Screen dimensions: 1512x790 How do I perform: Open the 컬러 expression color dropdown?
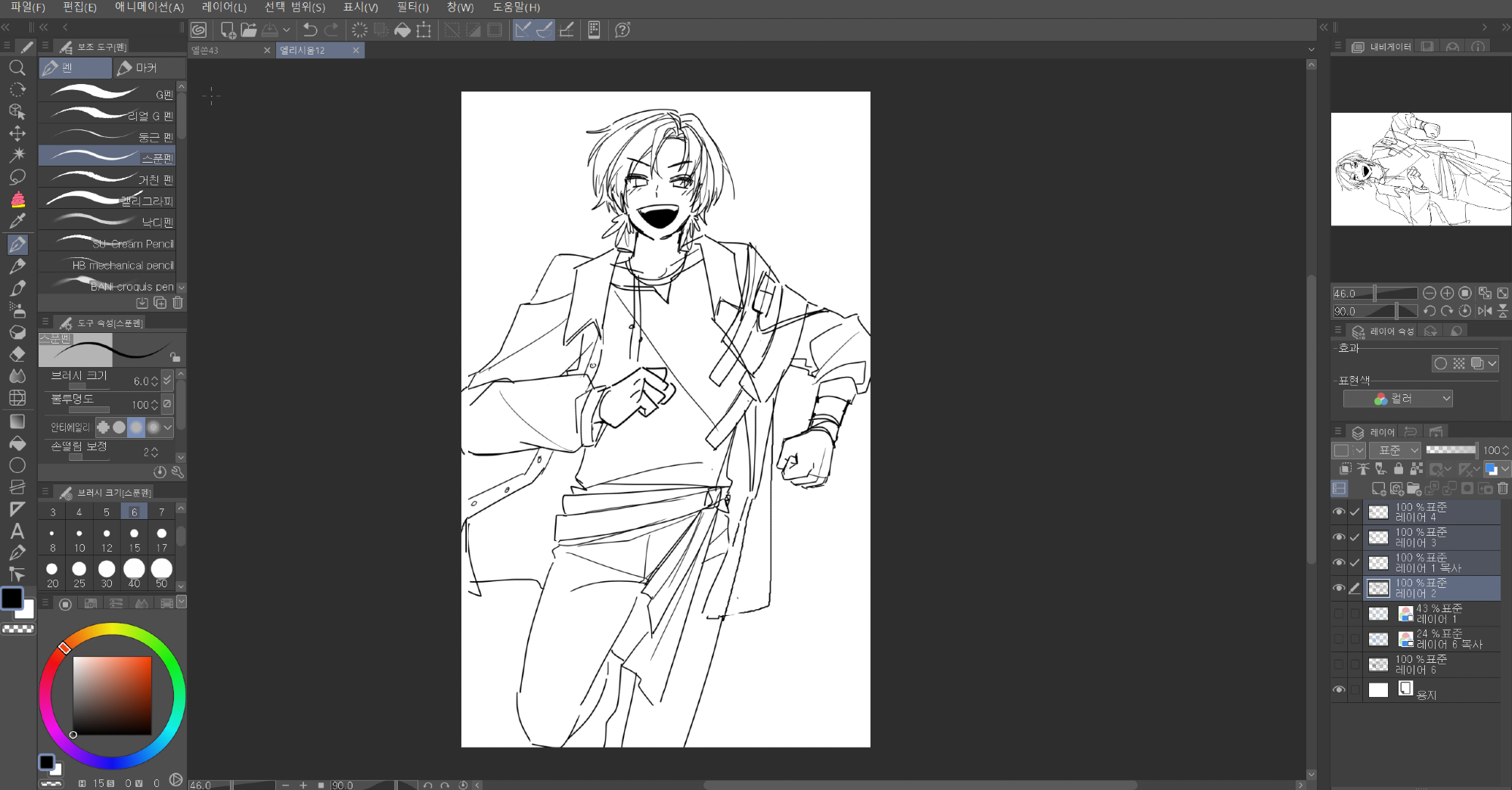click(1398, 399)
